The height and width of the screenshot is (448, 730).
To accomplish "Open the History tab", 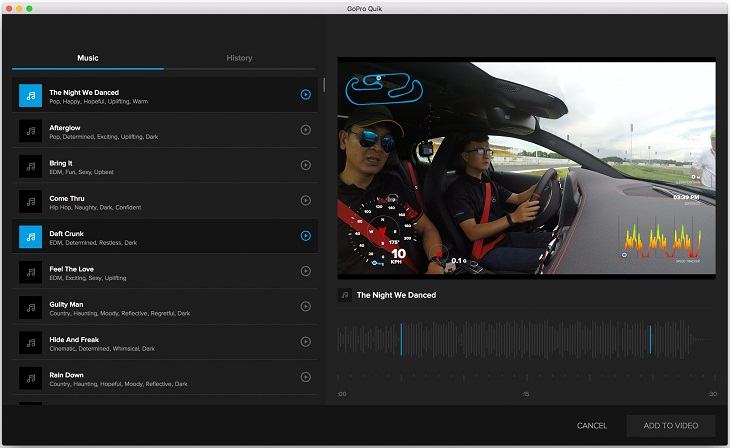I will point(239,58).
